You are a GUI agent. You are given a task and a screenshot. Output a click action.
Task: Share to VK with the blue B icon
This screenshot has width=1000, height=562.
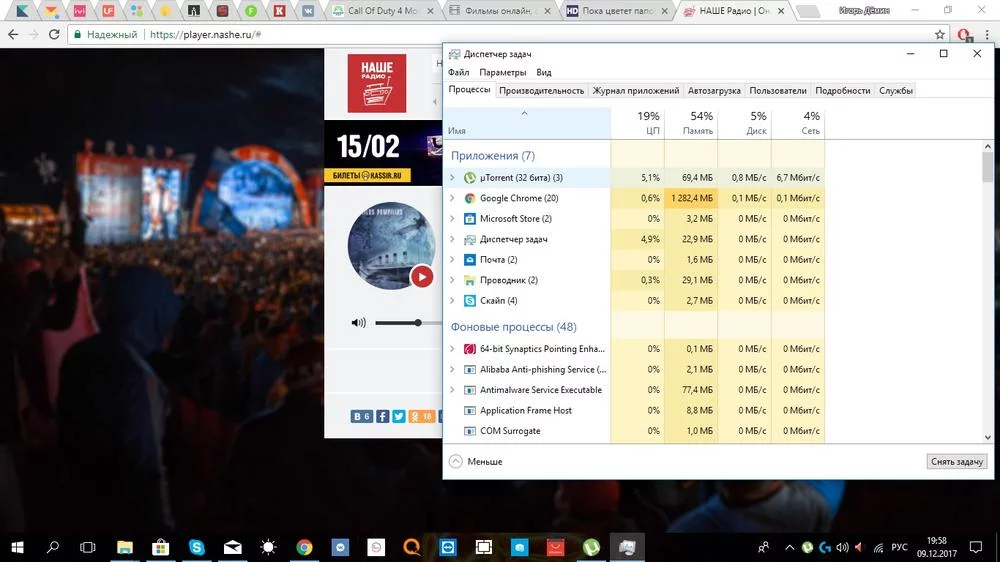click(x=361, y=417)
